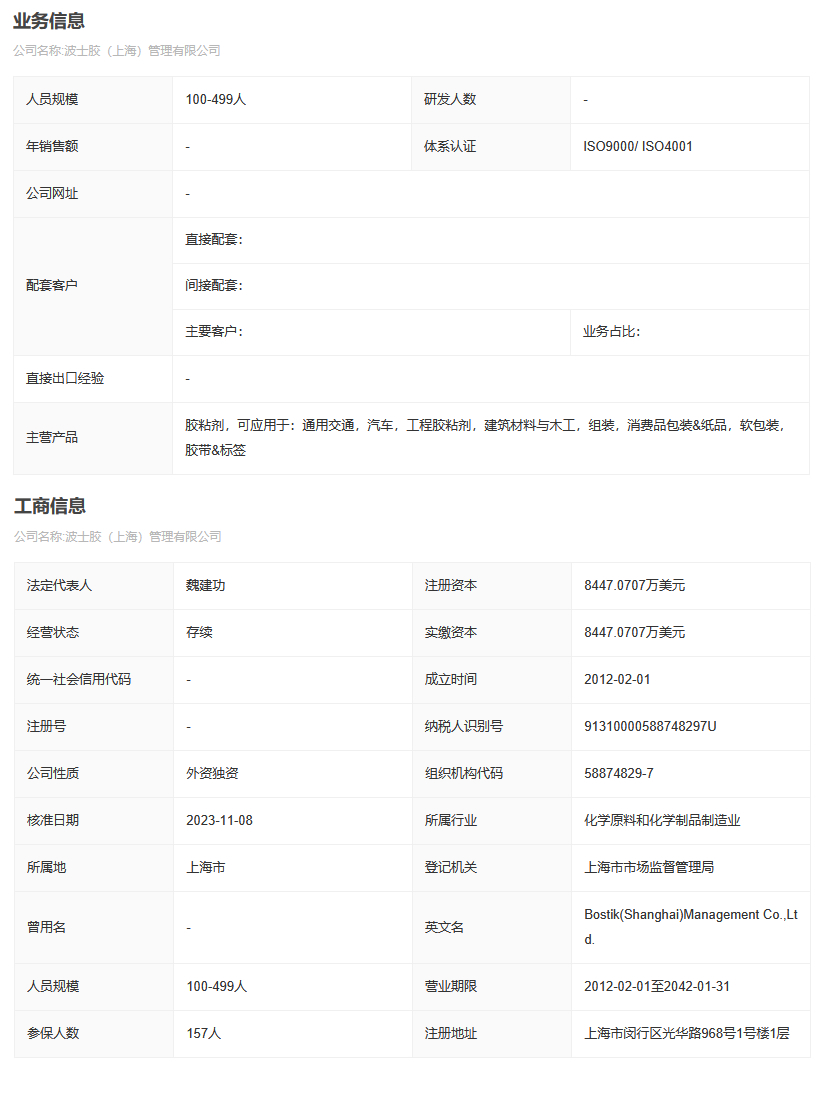Image resolution: width=826 pixels, height=1100 pixels.
Task: Click the business term '2012-02-01至2042-01-31'
Action: [x=657, y=987]
